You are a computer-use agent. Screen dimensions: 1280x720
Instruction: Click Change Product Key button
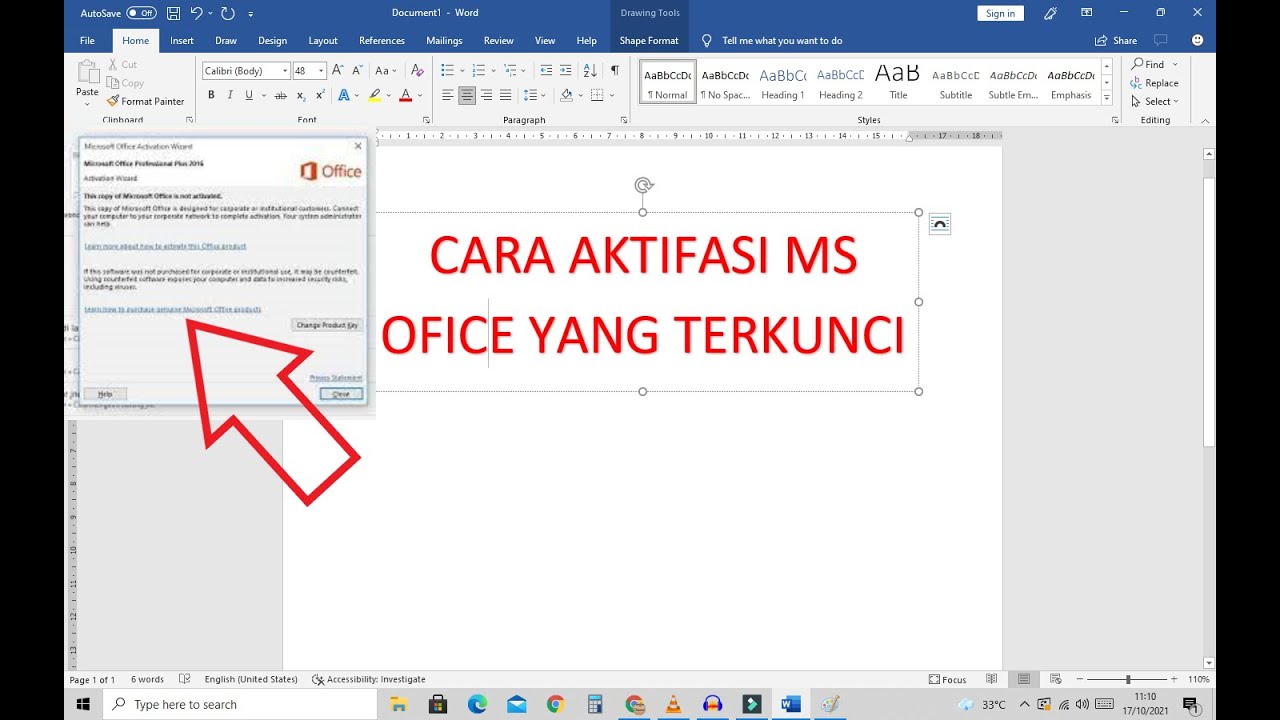click(x=327, y=325)
